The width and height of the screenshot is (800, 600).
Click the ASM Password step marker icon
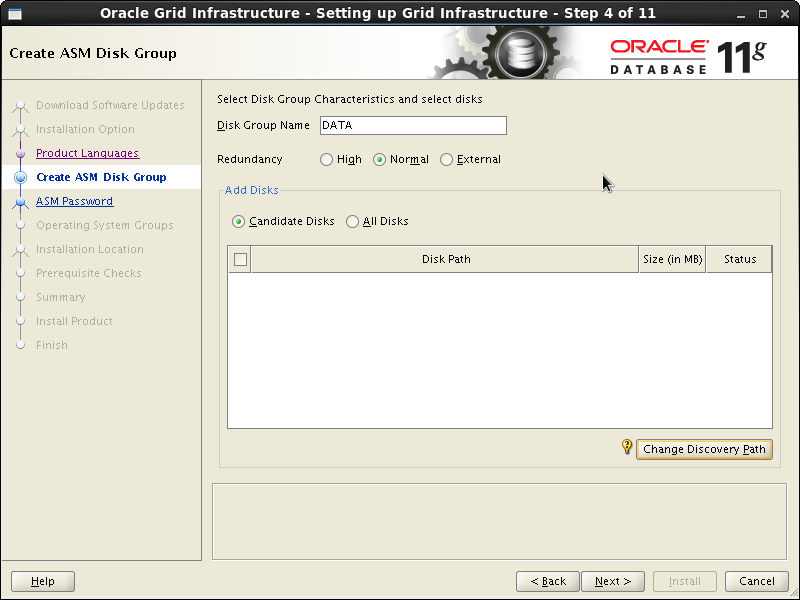pyautogui.click(x=20, y=202)
